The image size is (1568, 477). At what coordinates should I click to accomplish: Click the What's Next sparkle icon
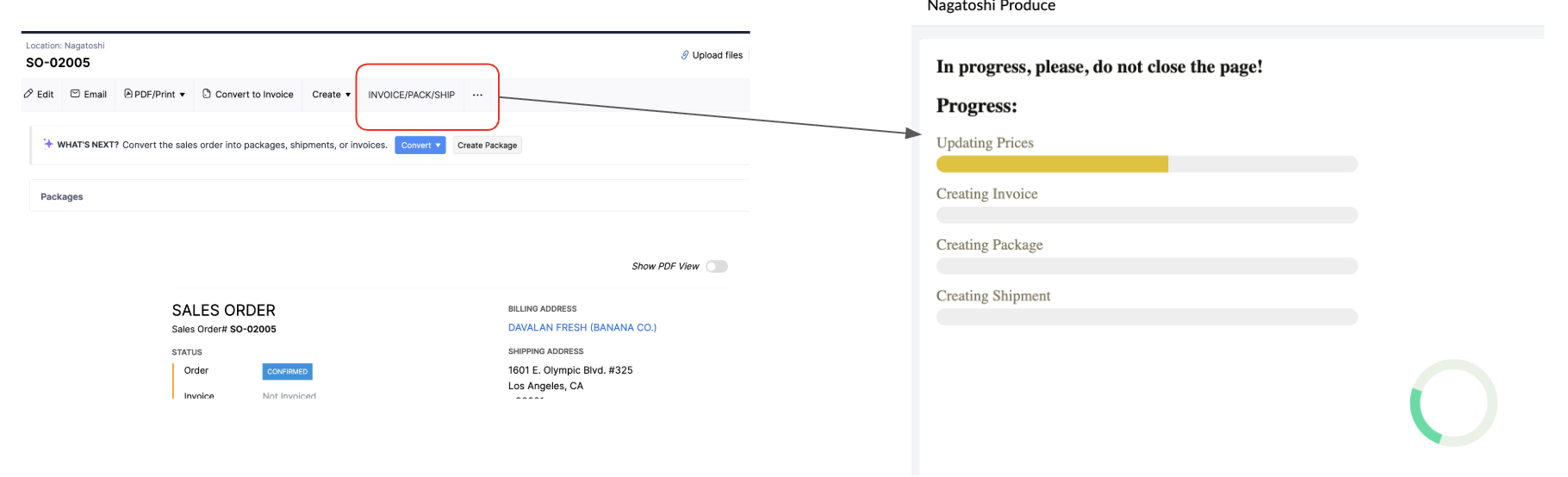[x=48, y=144]
